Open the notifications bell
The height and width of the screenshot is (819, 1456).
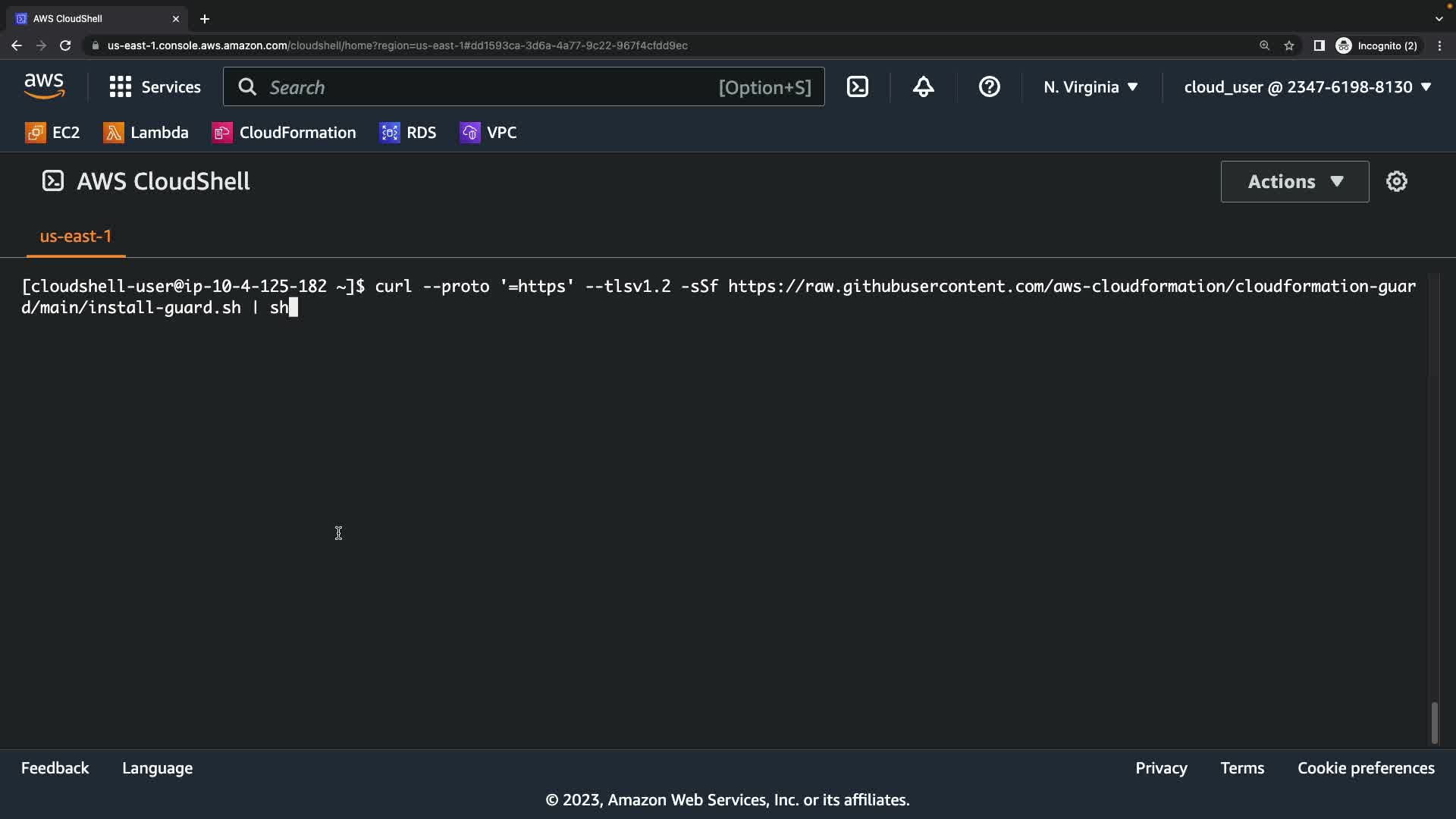[923, 87]
